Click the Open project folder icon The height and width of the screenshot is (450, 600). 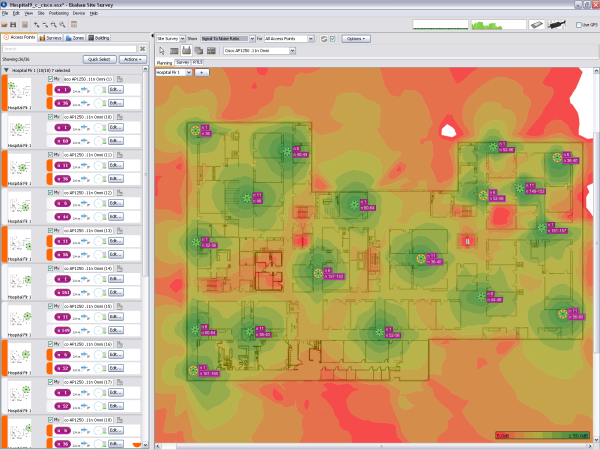click(x=7, y=23)
